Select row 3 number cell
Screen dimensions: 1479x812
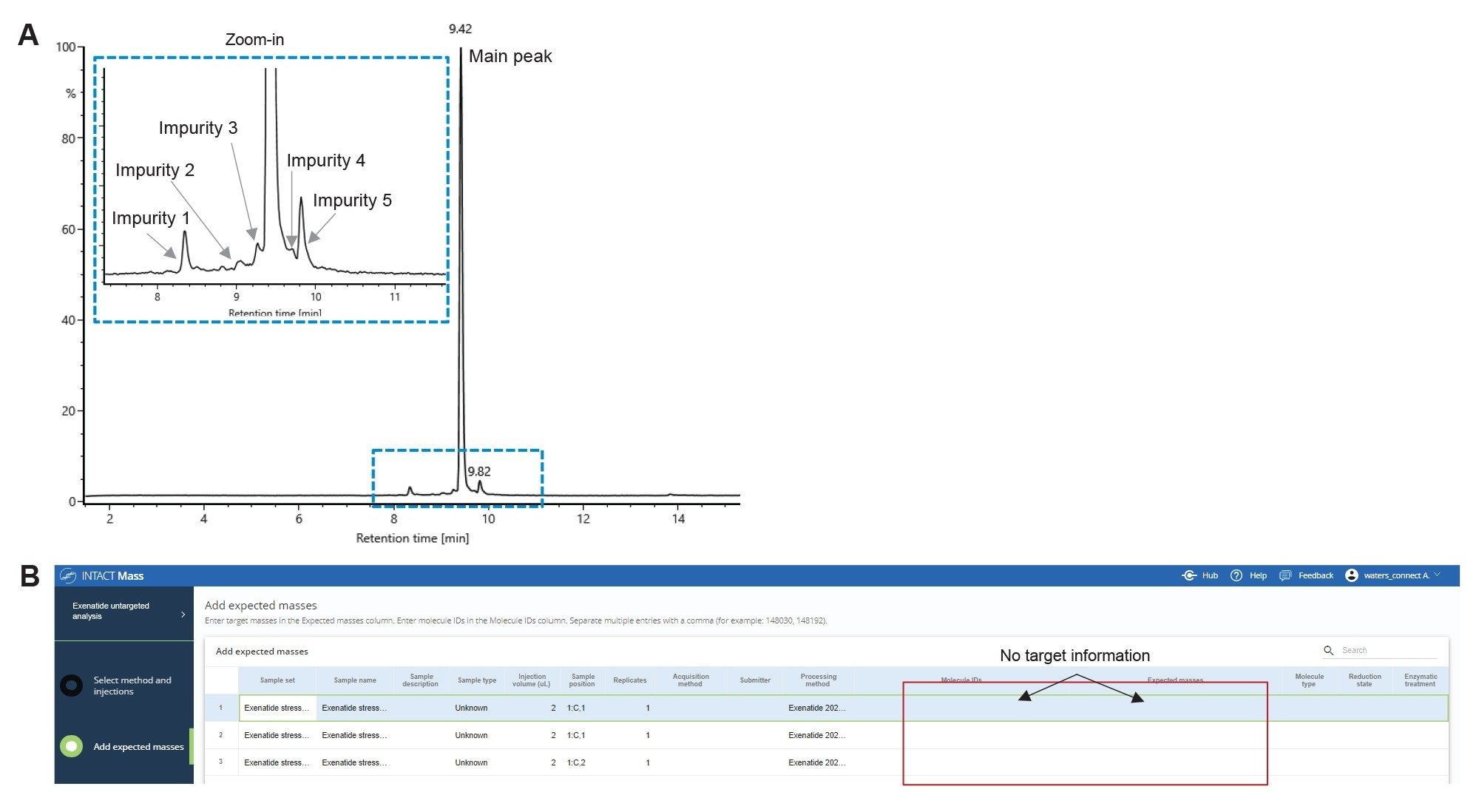point(221,762)
